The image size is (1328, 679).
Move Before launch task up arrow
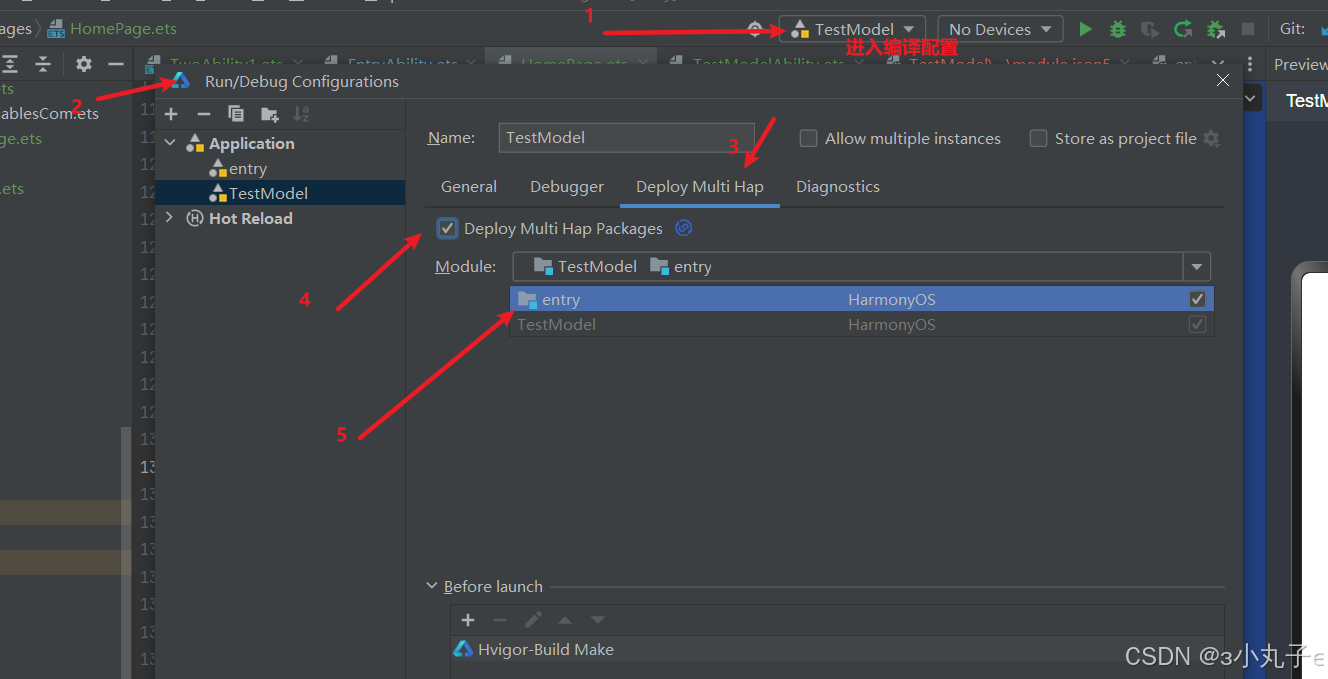tap(565, 620)
